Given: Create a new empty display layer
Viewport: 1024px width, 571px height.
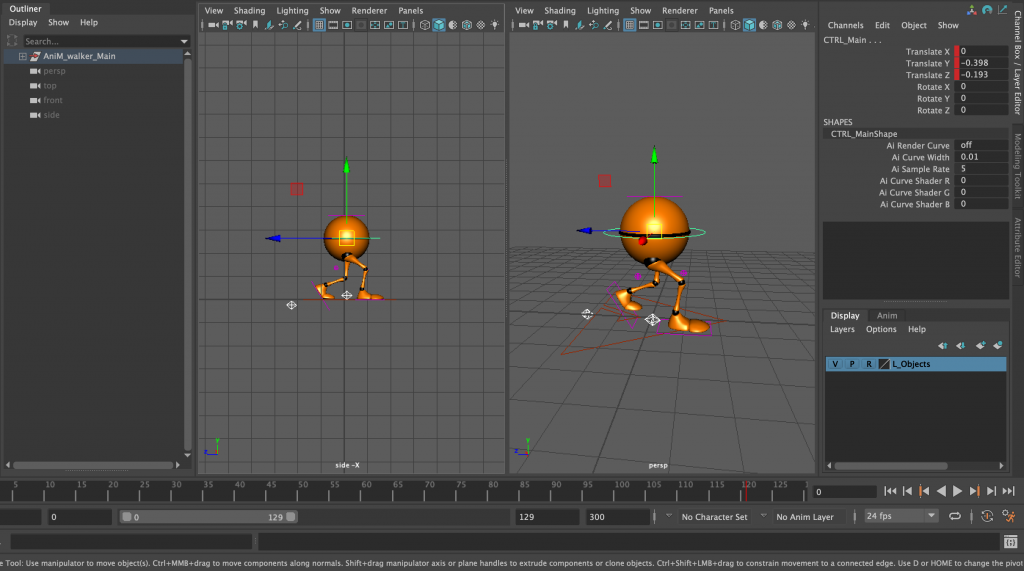Looking at the screenshot, I should click(x=981, y=346).
